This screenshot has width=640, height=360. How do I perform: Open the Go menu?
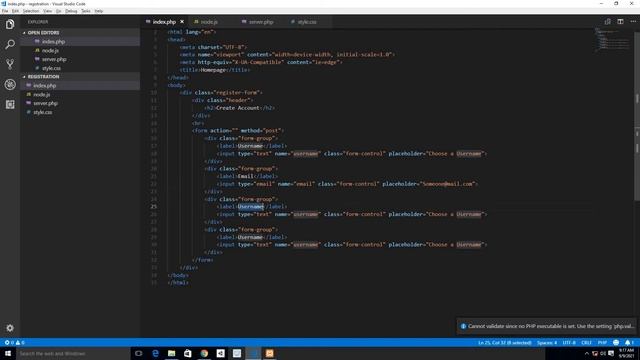point(58,11)
